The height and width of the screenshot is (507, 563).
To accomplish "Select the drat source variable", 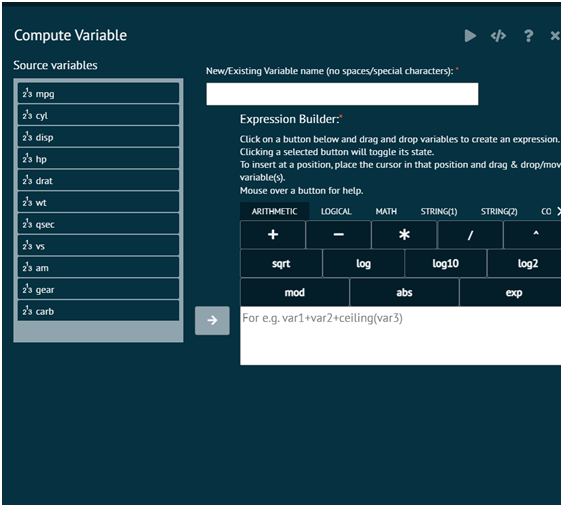I will click(x=98, y=181).
